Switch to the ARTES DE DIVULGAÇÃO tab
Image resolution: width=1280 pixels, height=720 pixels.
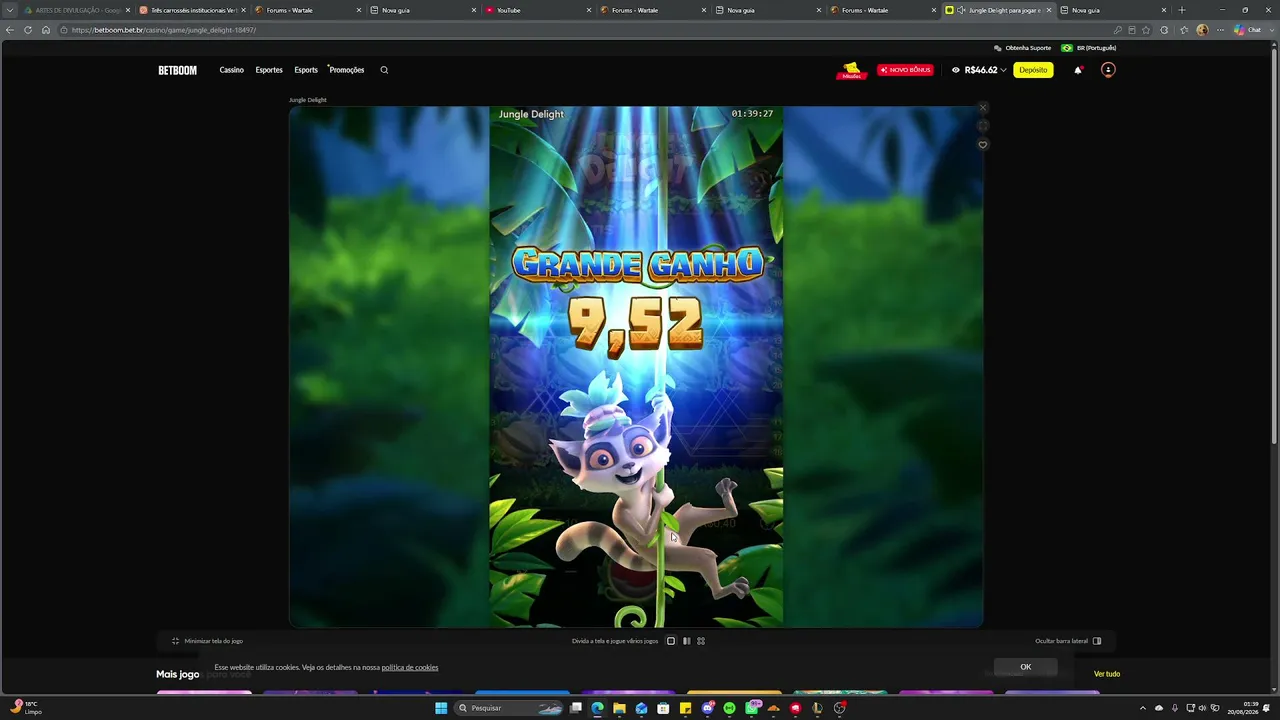click(78, 10)
